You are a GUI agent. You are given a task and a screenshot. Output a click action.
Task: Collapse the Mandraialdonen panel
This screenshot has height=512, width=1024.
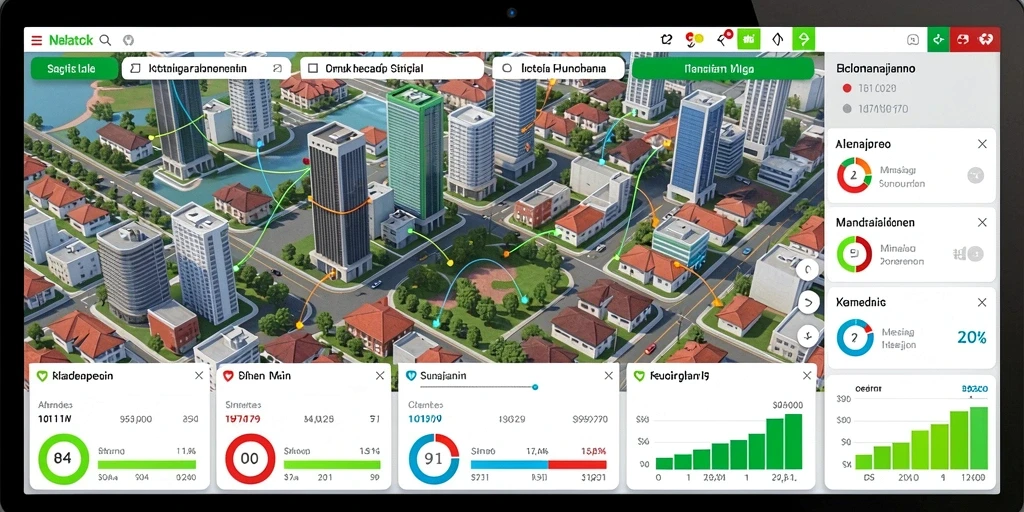[x=982, y=223]
